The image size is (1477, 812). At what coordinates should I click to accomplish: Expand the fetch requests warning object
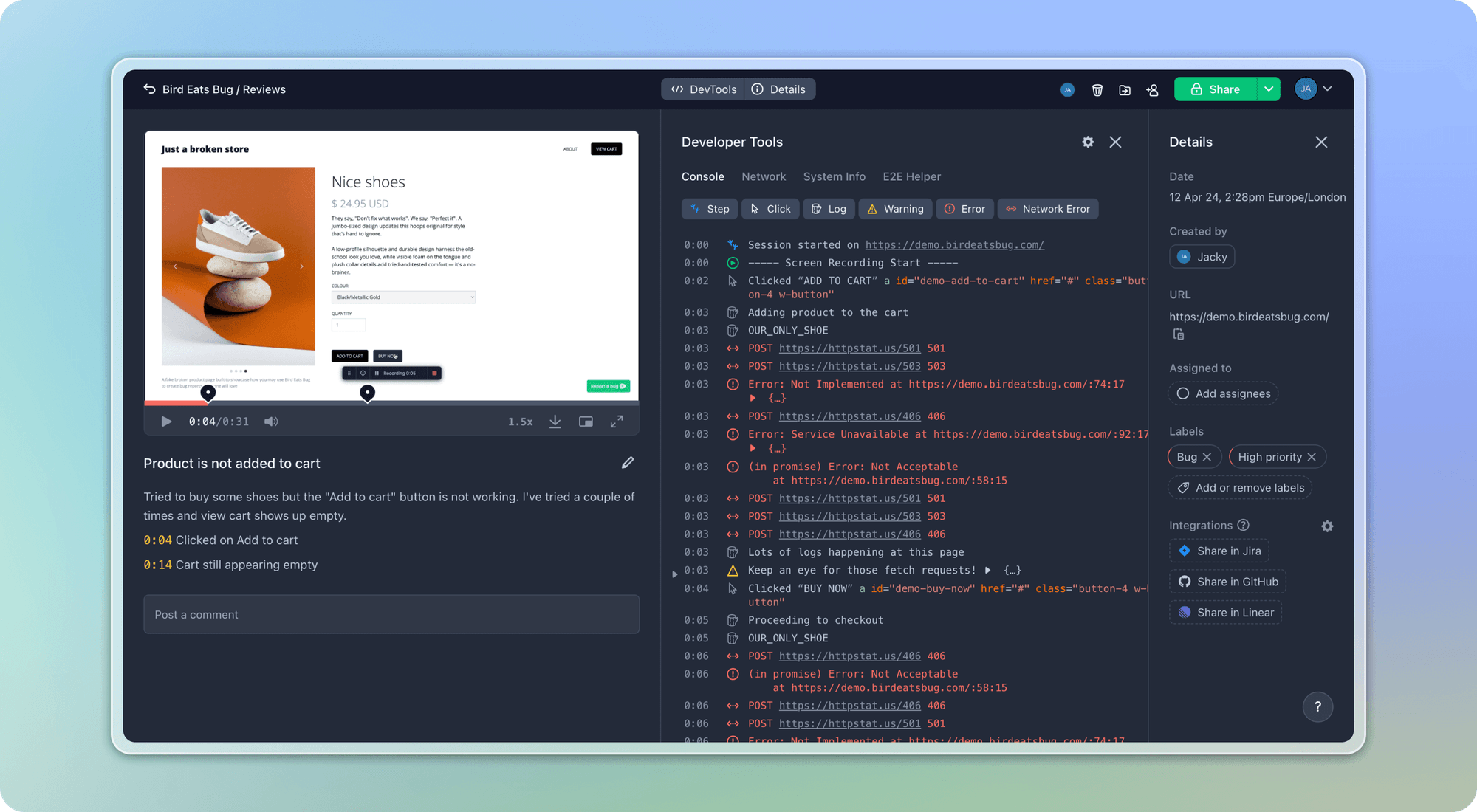[x=989, y=570]
